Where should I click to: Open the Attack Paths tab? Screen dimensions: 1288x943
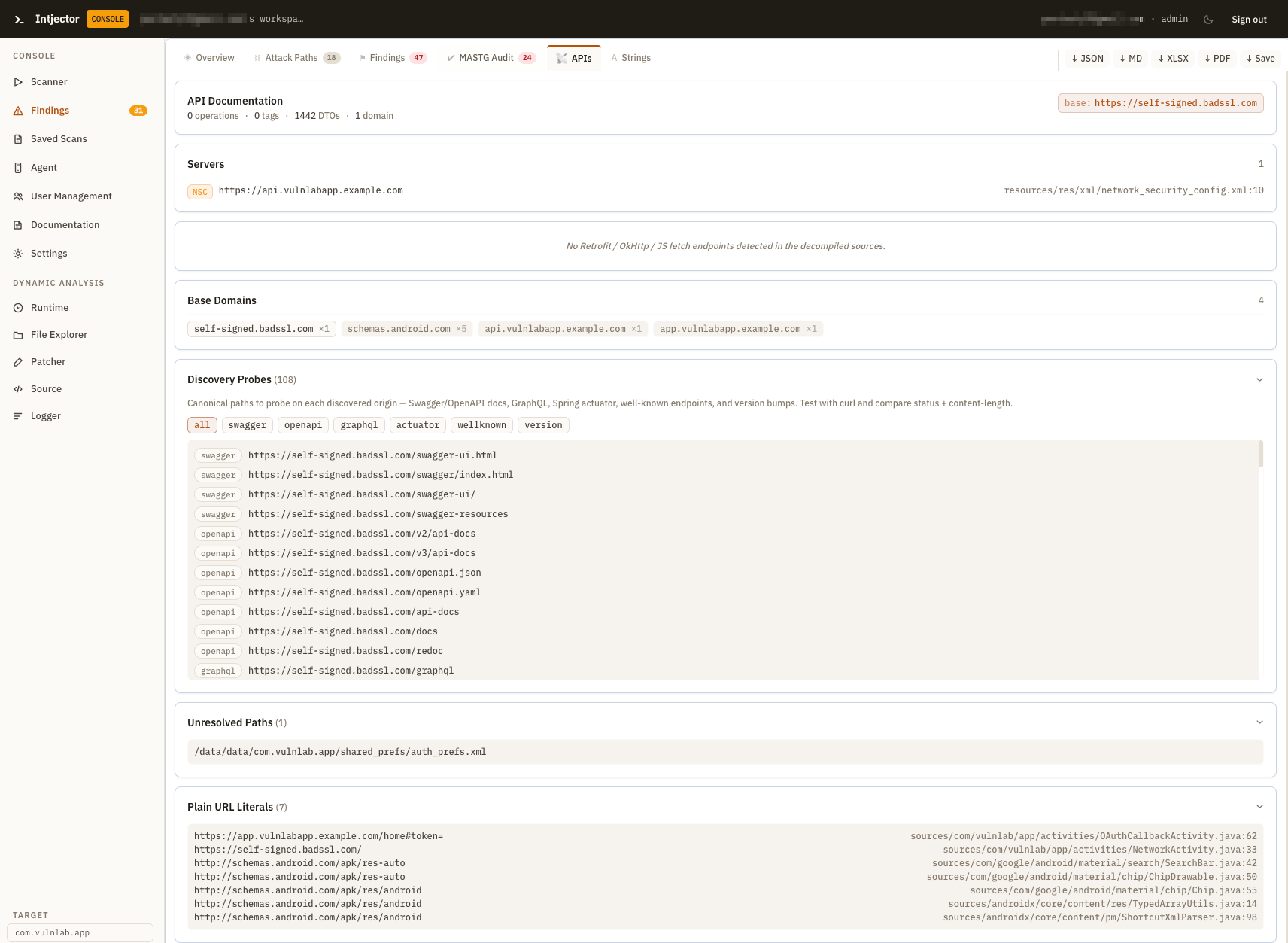point(297,58)
